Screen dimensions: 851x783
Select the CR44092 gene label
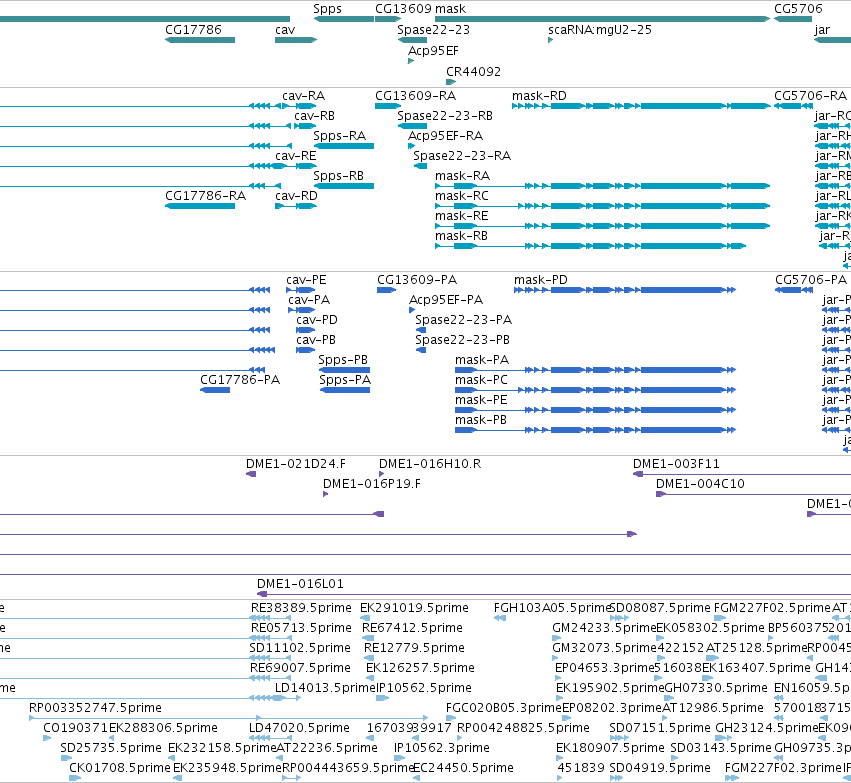point(473,71)
